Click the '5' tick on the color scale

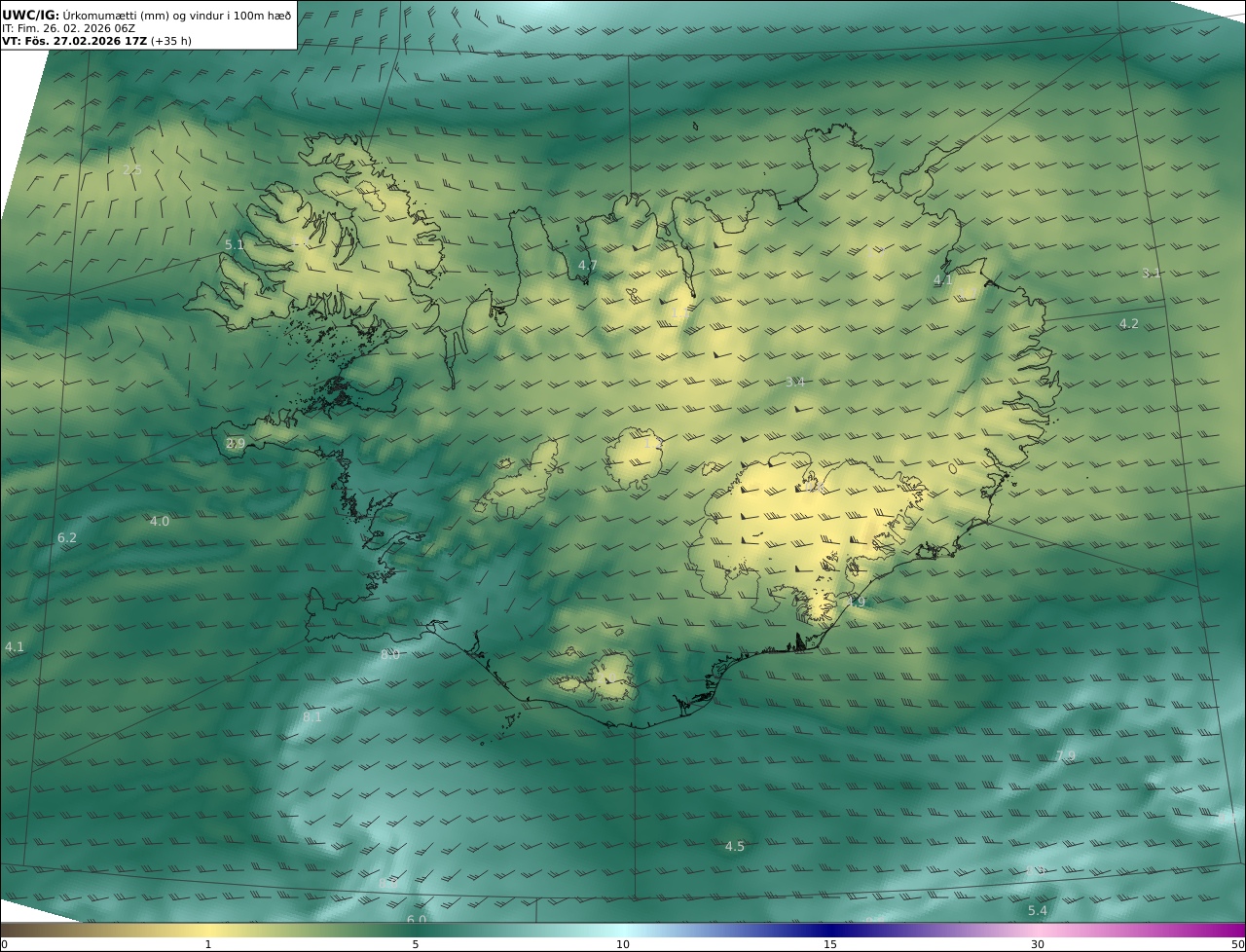(416, 944)
